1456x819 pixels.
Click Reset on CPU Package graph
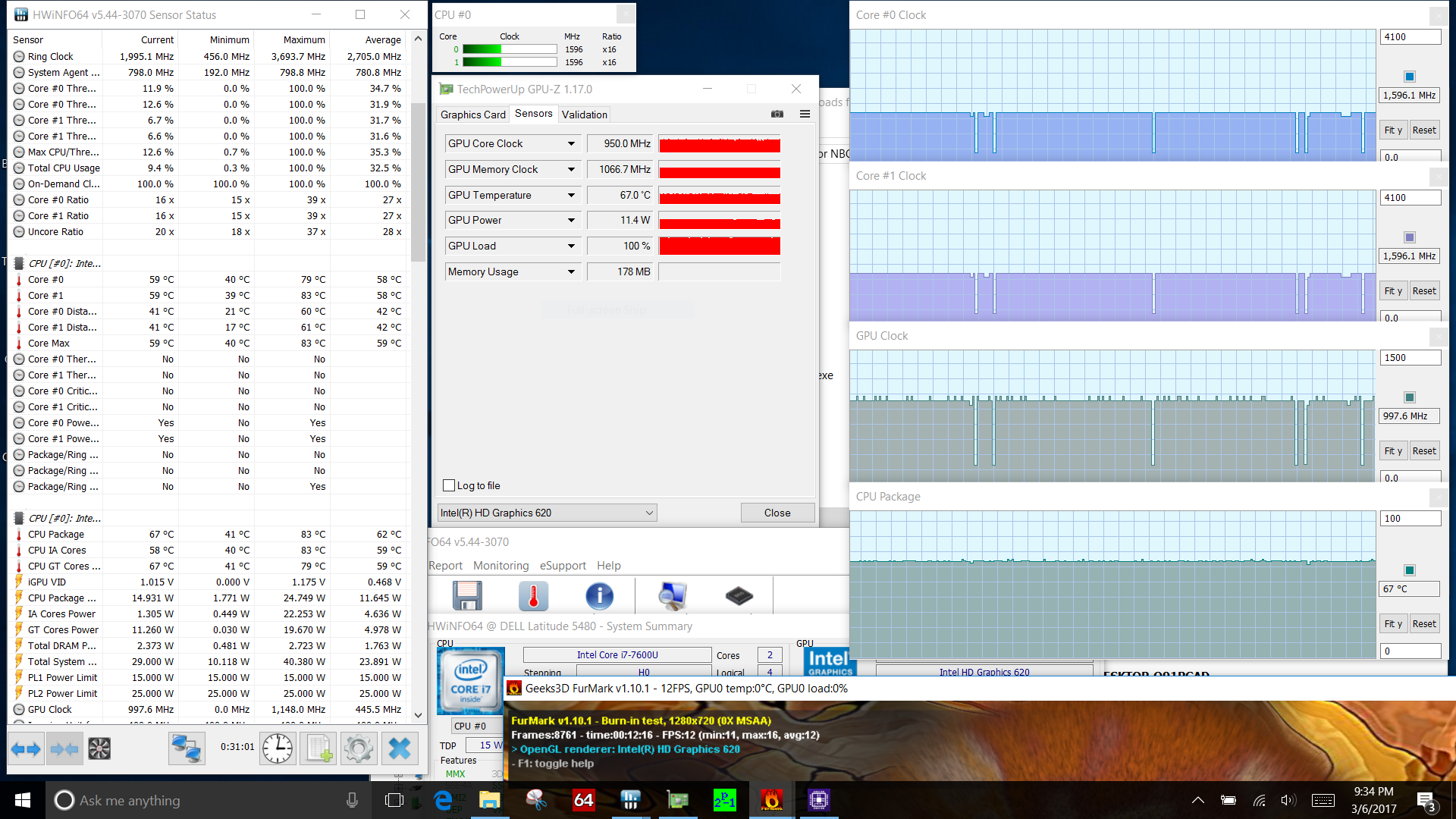pos(1424,624)
